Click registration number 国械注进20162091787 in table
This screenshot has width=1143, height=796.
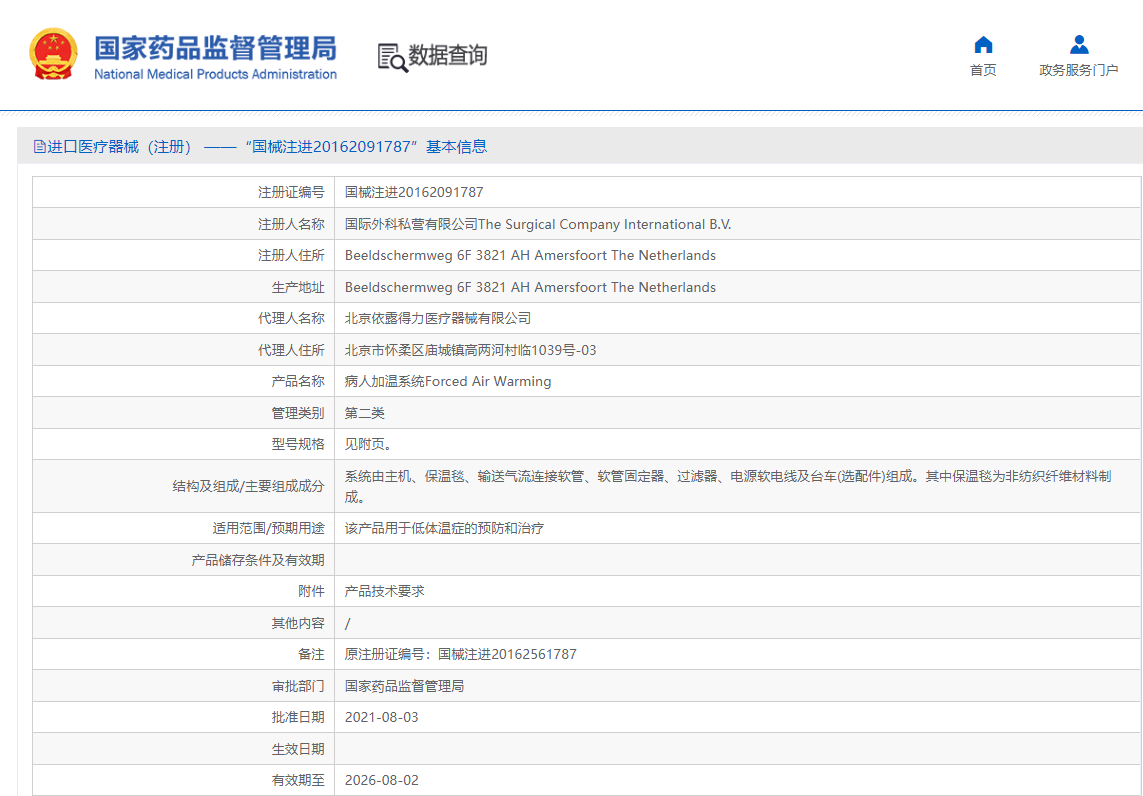pos(414,192)
